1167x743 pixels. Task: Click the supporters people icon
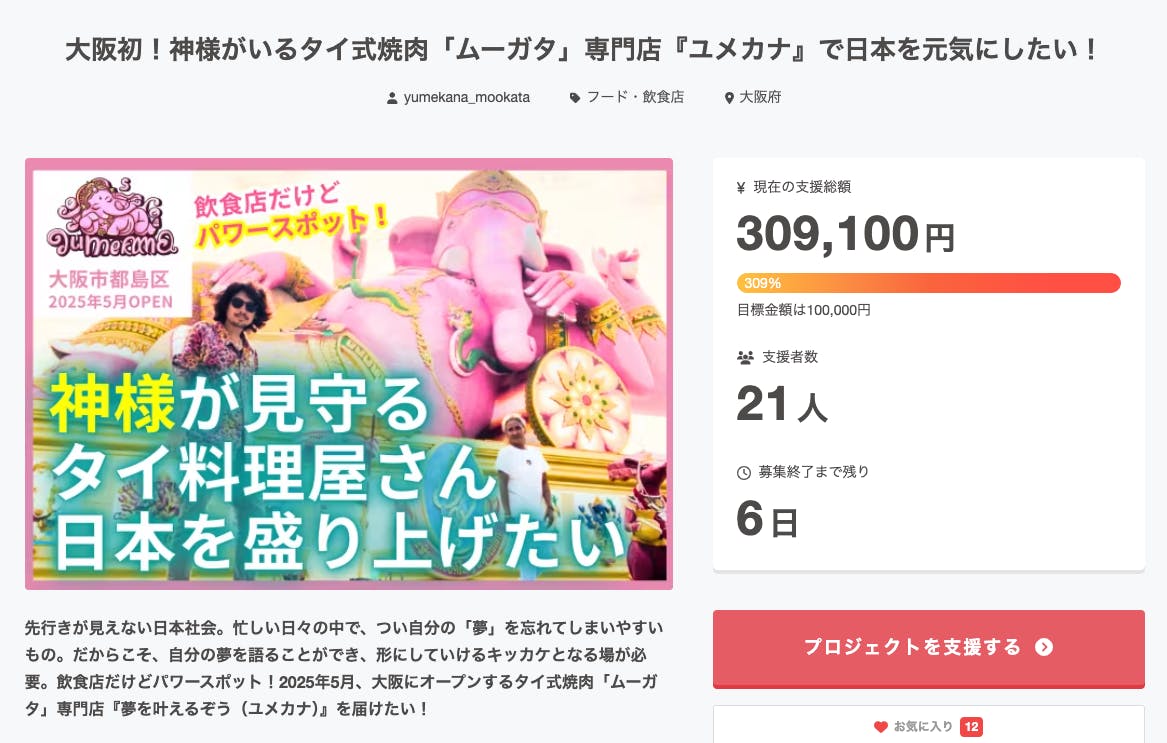click(744, 357)
